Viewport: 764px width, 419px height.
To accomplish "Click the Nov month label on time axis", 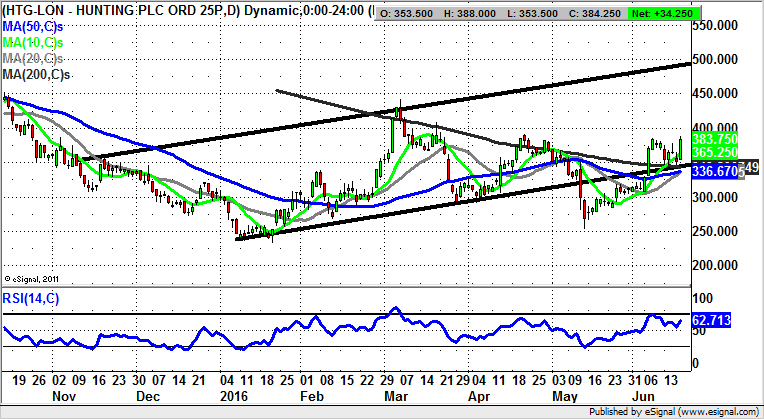I will click(62, 395).
